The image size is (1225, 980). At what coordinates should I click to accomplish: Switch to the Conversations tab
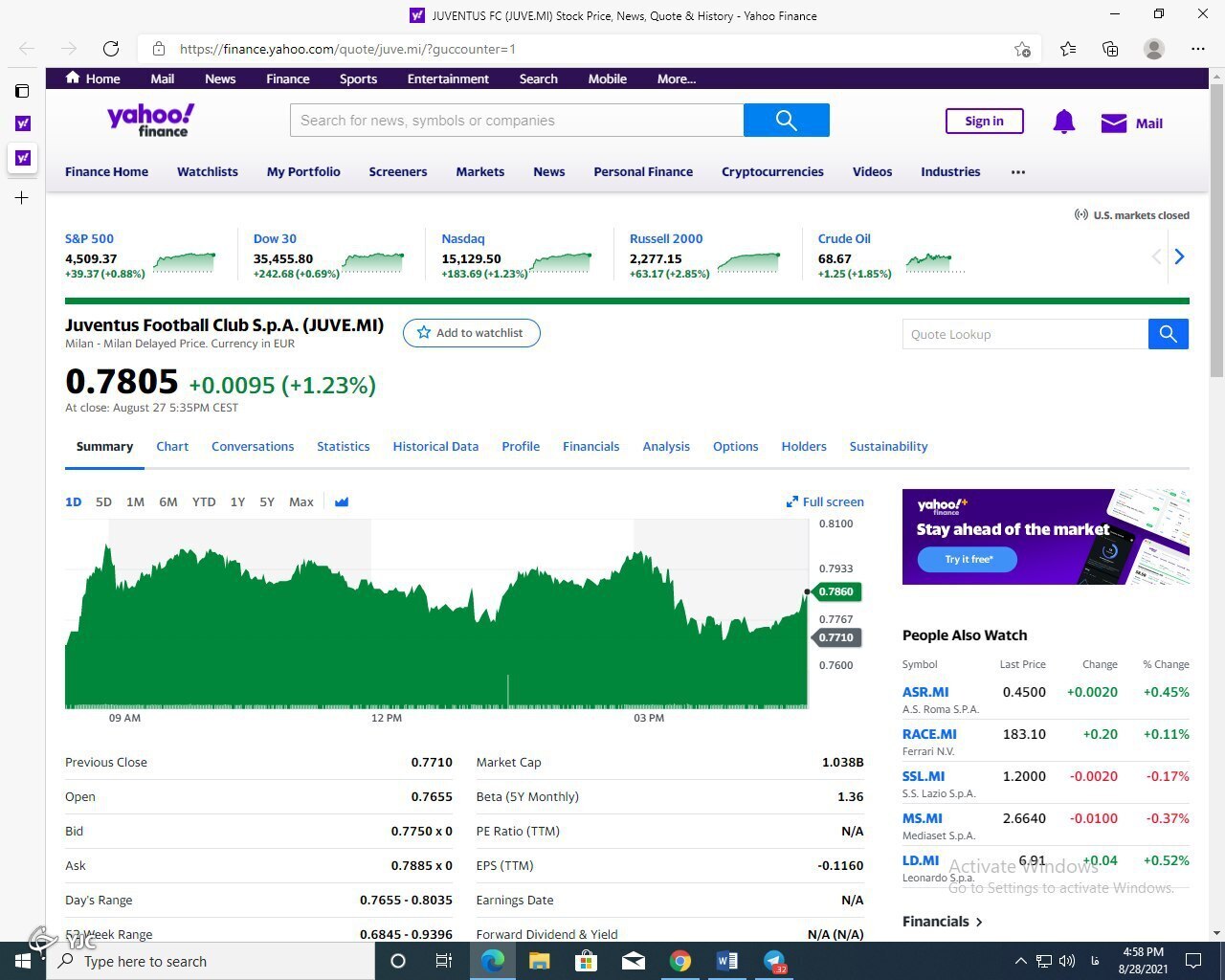point(253,446)
